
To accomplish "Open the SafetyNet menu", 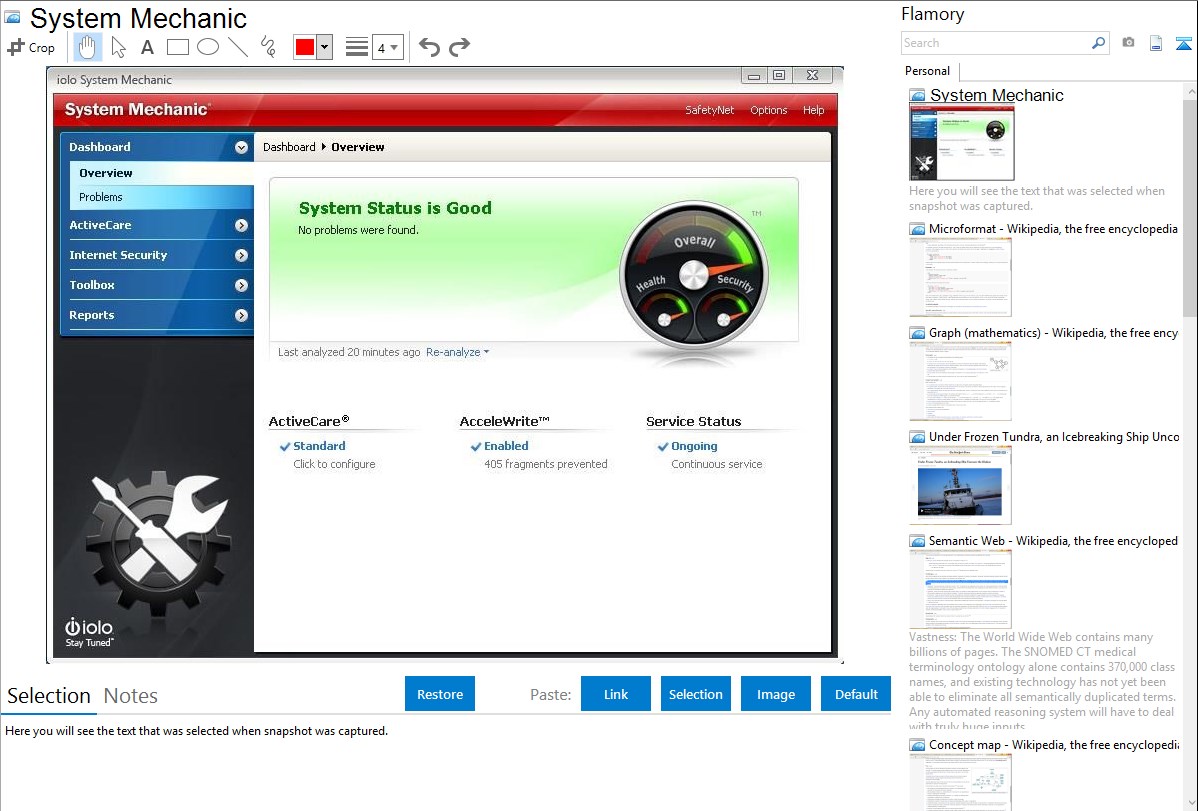I will click(709, 110).
